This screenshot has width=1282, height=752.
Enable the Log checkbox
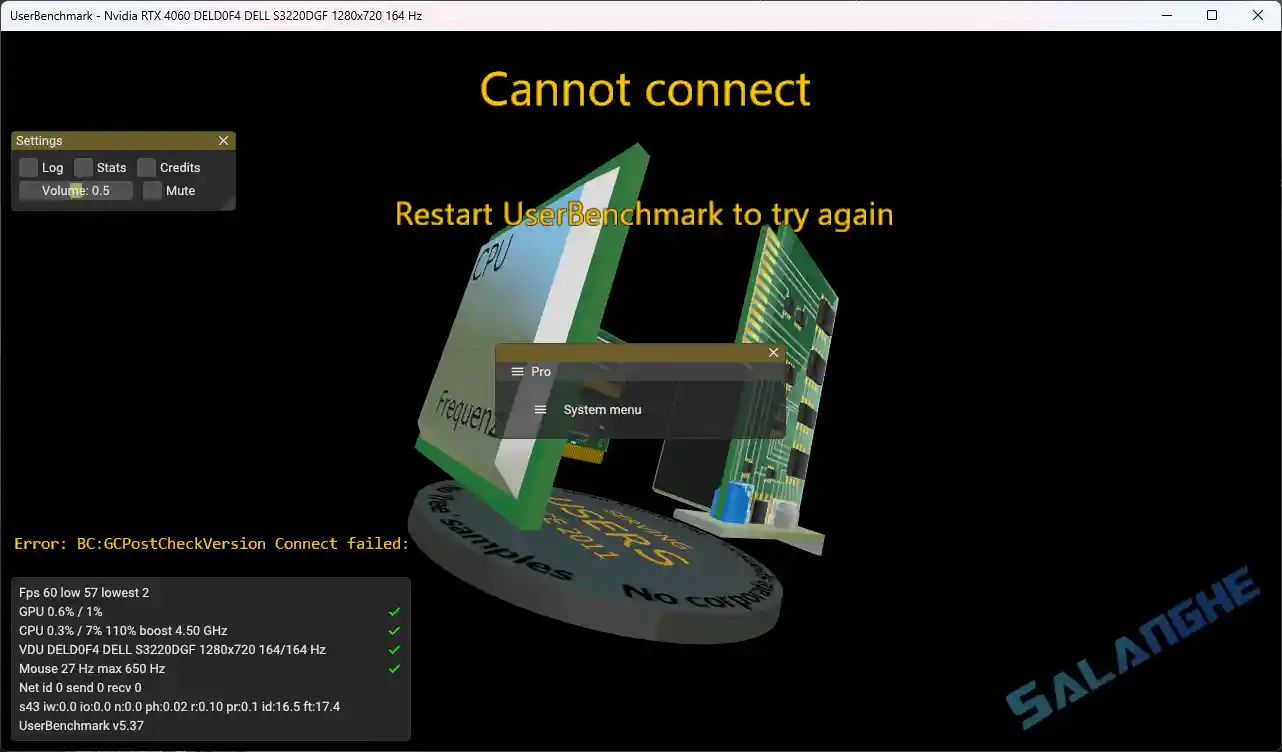tap(27, 167)
